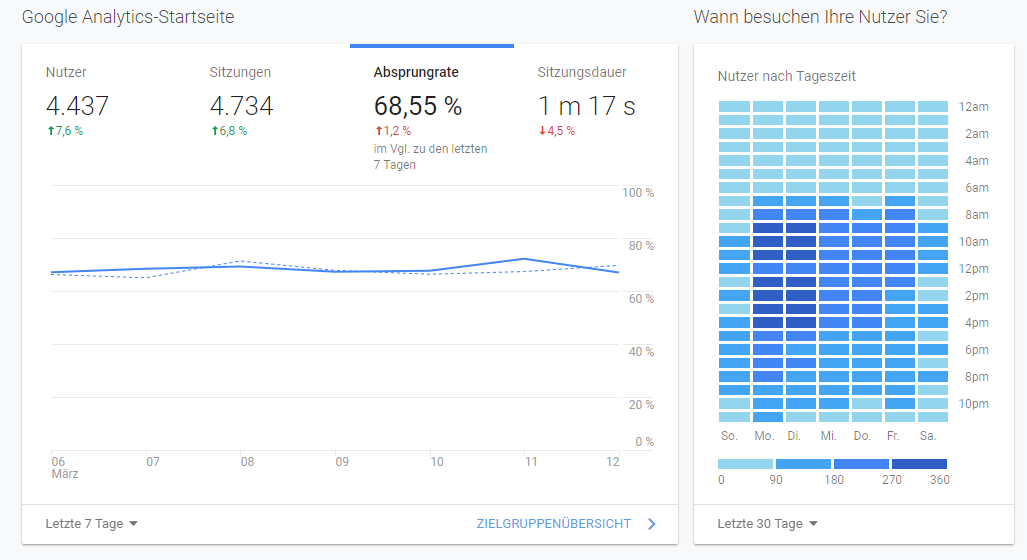Click the caret next to Letzte 30 Tage
The width and height of the screenshot is (1027, 560).
point(813,524)
